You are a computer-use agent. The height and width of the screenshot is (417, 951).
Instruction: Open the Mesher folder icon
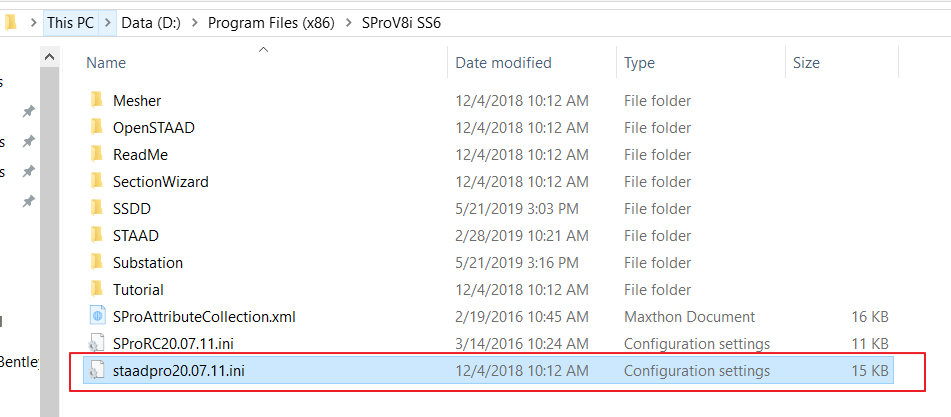pos(96,100)
